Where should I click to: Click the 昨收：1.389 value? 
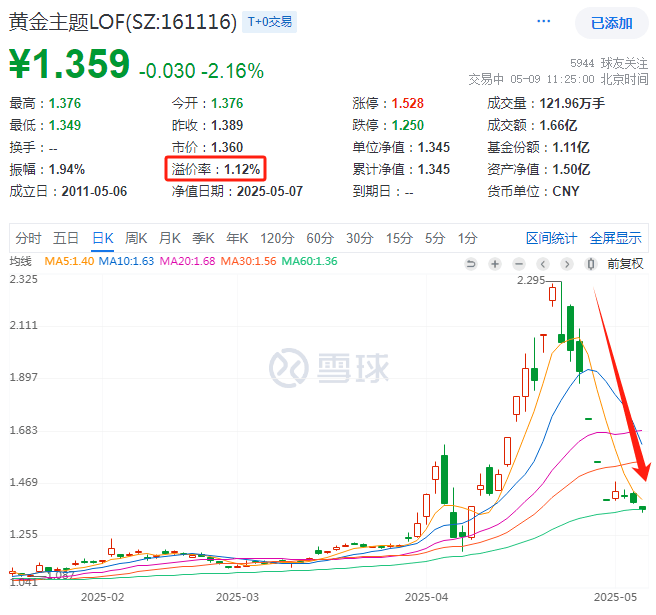(207, 126)
